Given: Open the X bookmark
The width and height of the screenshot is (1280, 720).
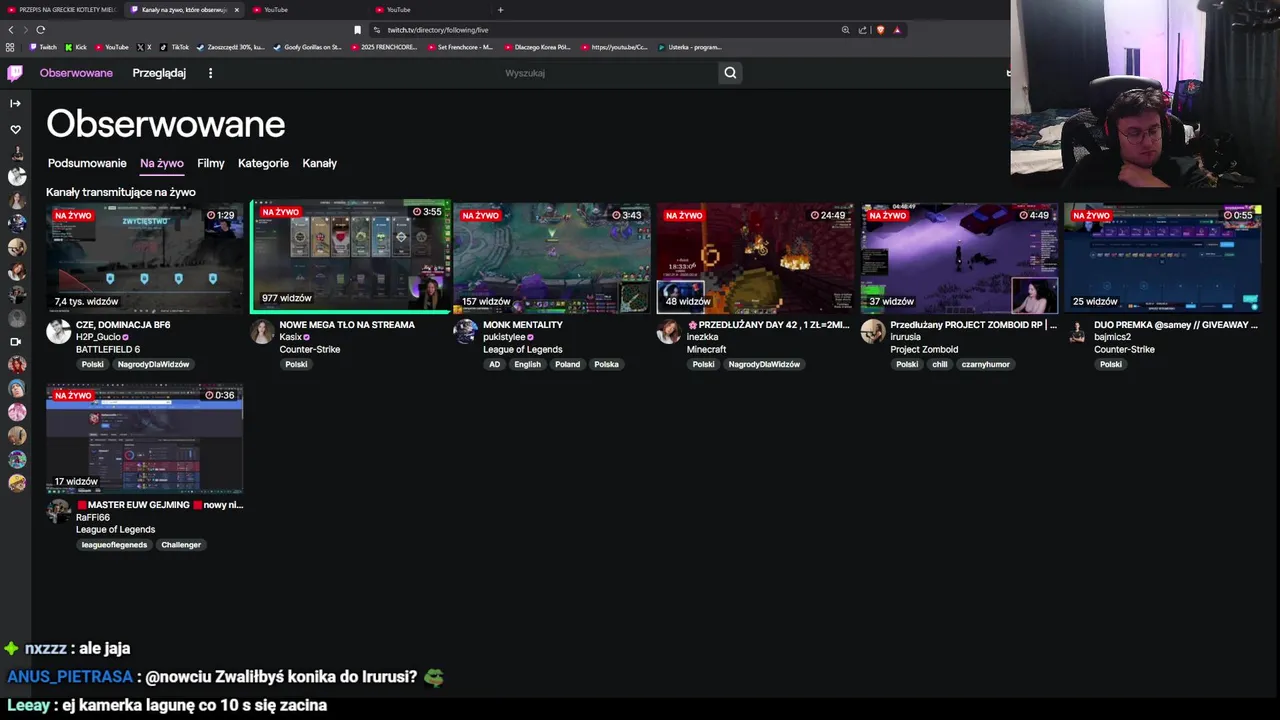Looking at the screenshot, I should (144, 47).
